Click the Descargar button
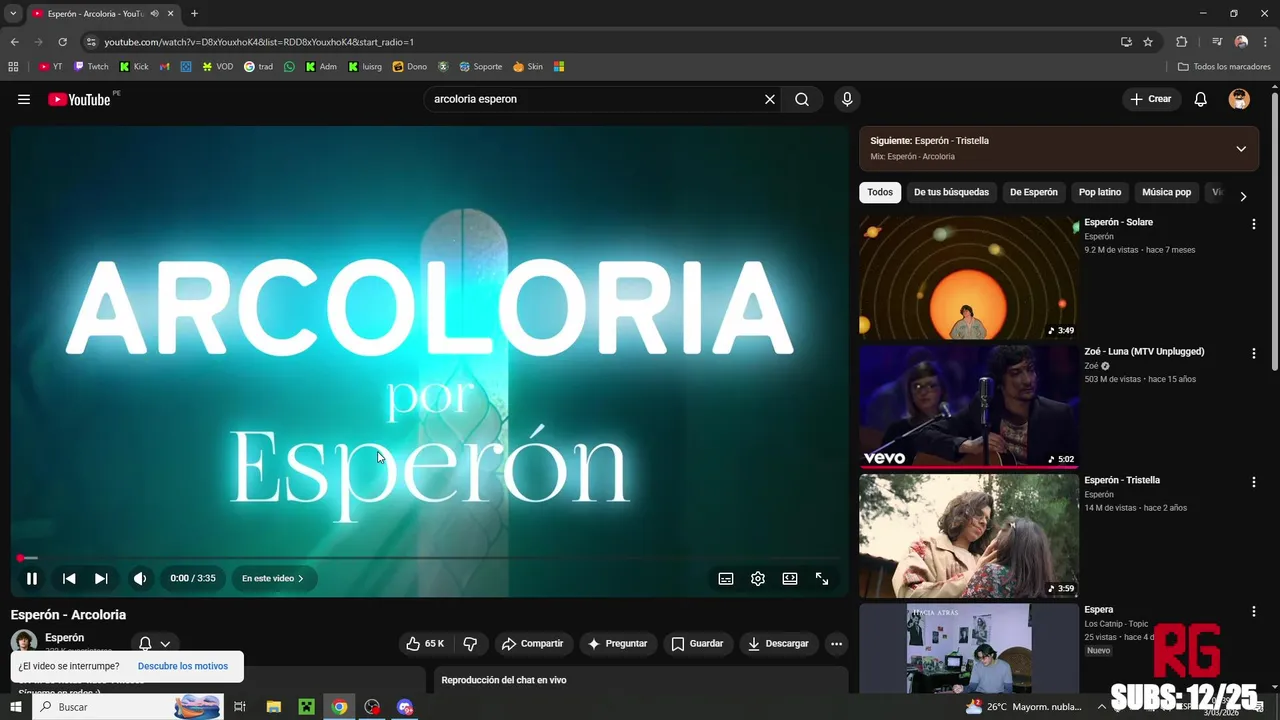Screen dimensions: 1280x720 (778, 643)
